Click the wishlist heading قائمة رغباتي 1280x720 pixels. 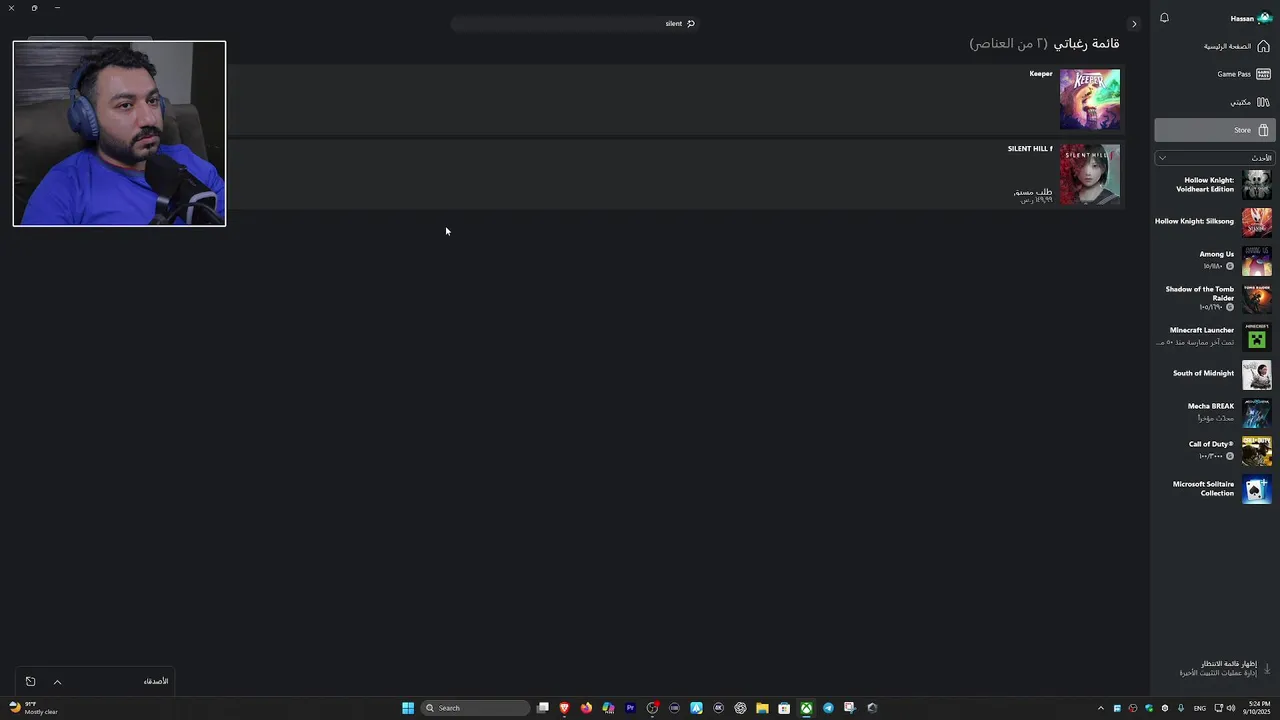(1086, 43)
